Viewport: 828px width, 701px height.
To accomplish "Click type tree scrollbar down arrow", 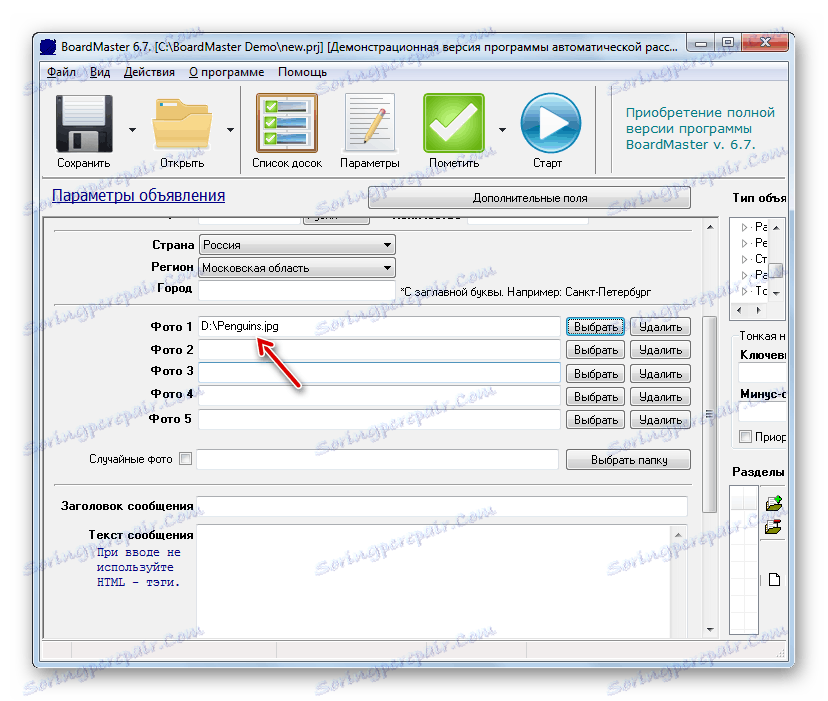I will [x=776, y=293].
